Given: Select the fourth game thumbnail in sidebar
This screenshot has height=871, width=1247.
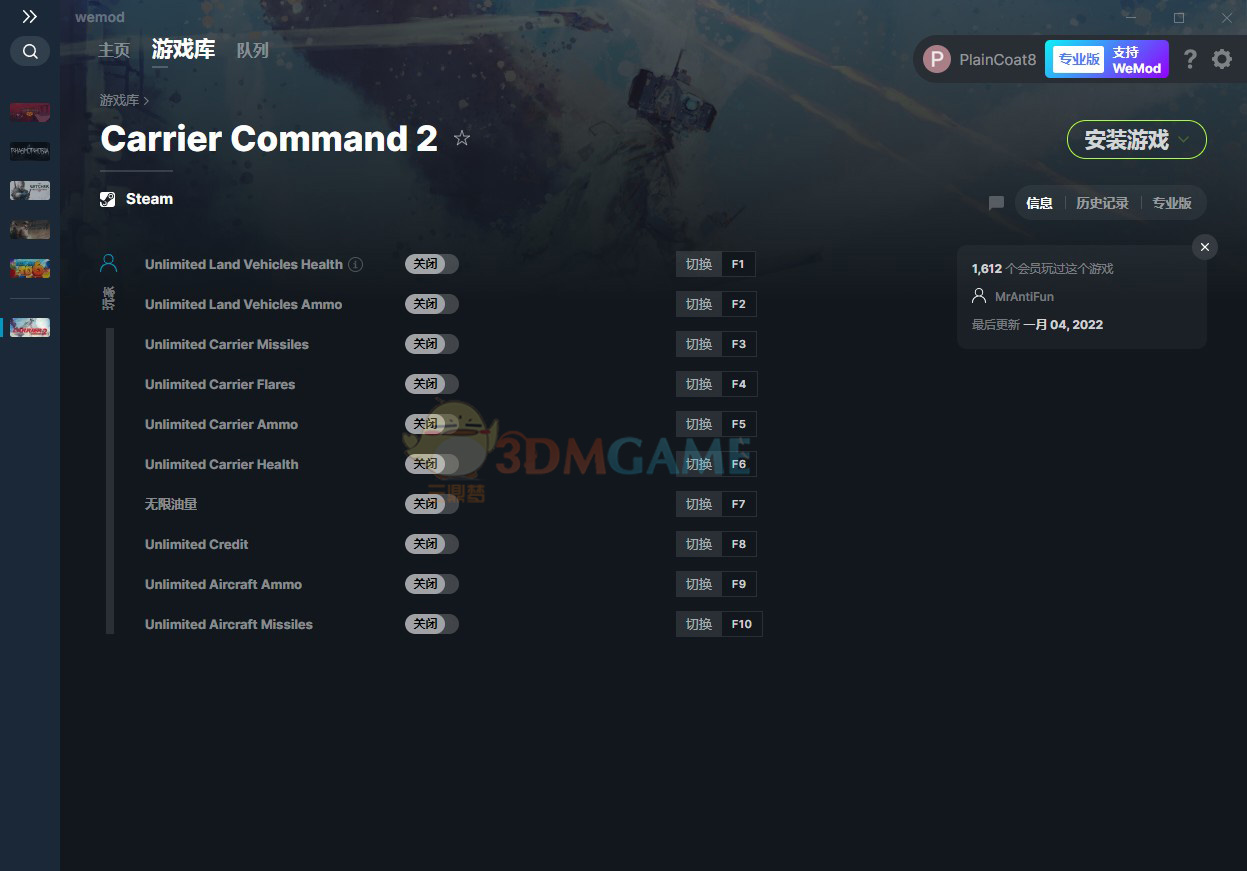Looking at the screenshot, I should pos(30,229).
